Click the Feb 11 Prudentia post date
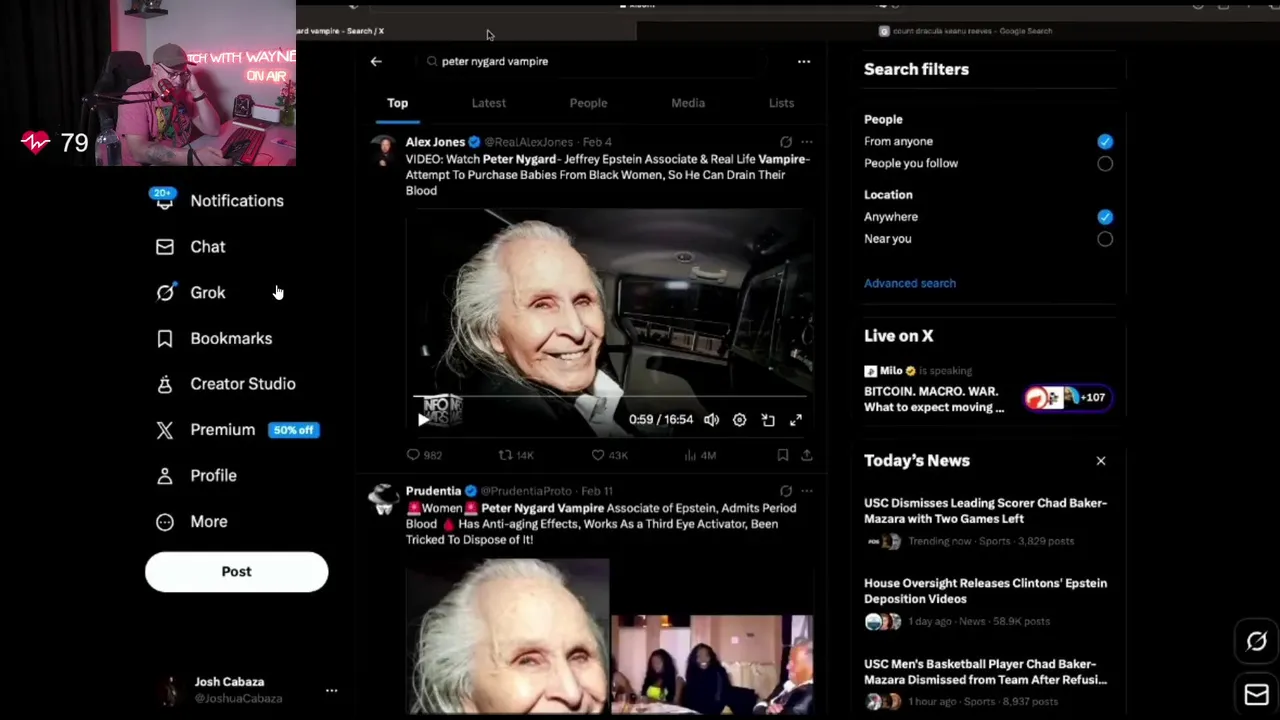 (x=597, y=491)
